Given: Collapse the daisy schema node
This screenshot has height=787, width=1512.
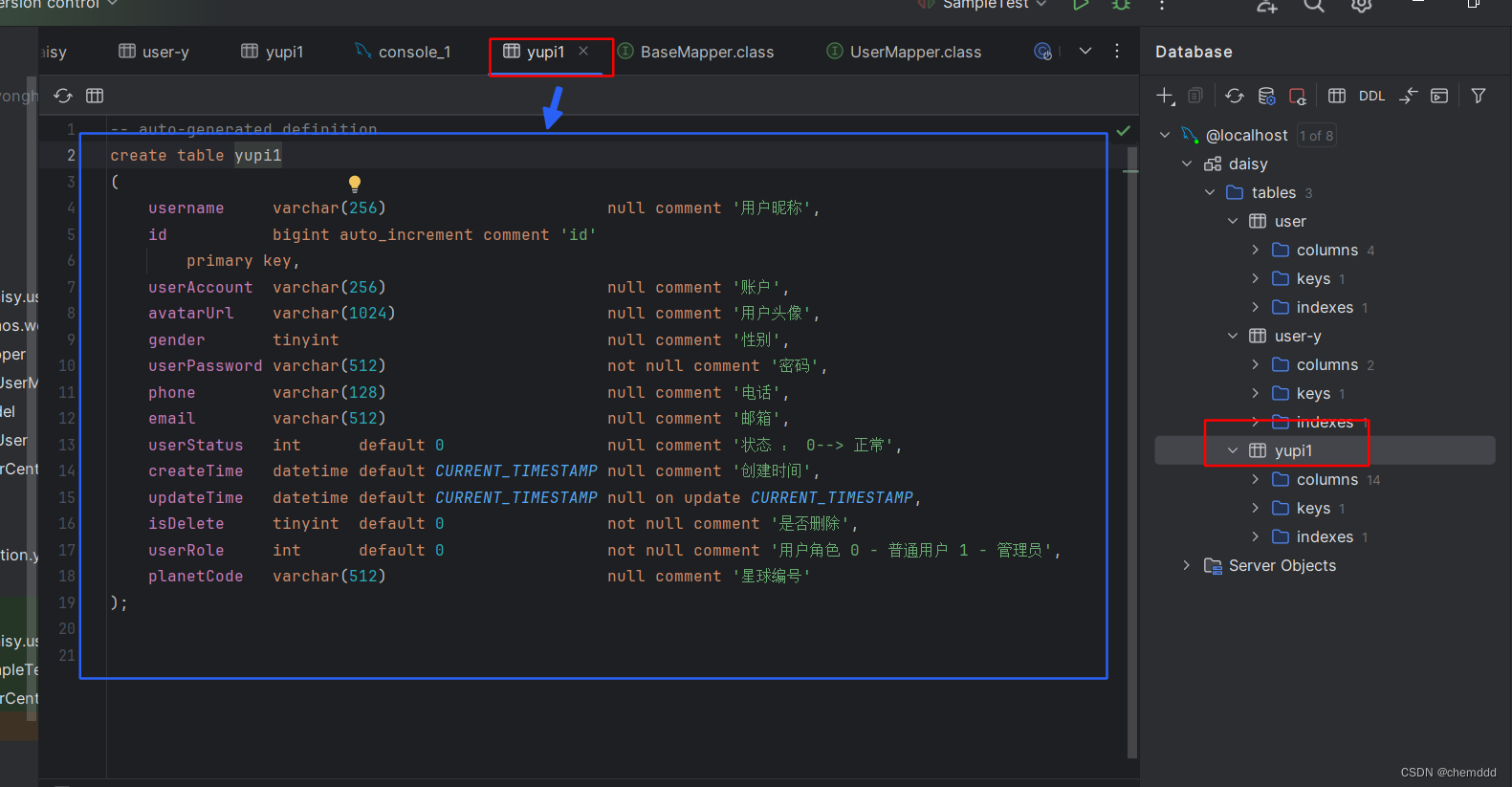Looking at the screenshot, I should [x=1187, y=164].
